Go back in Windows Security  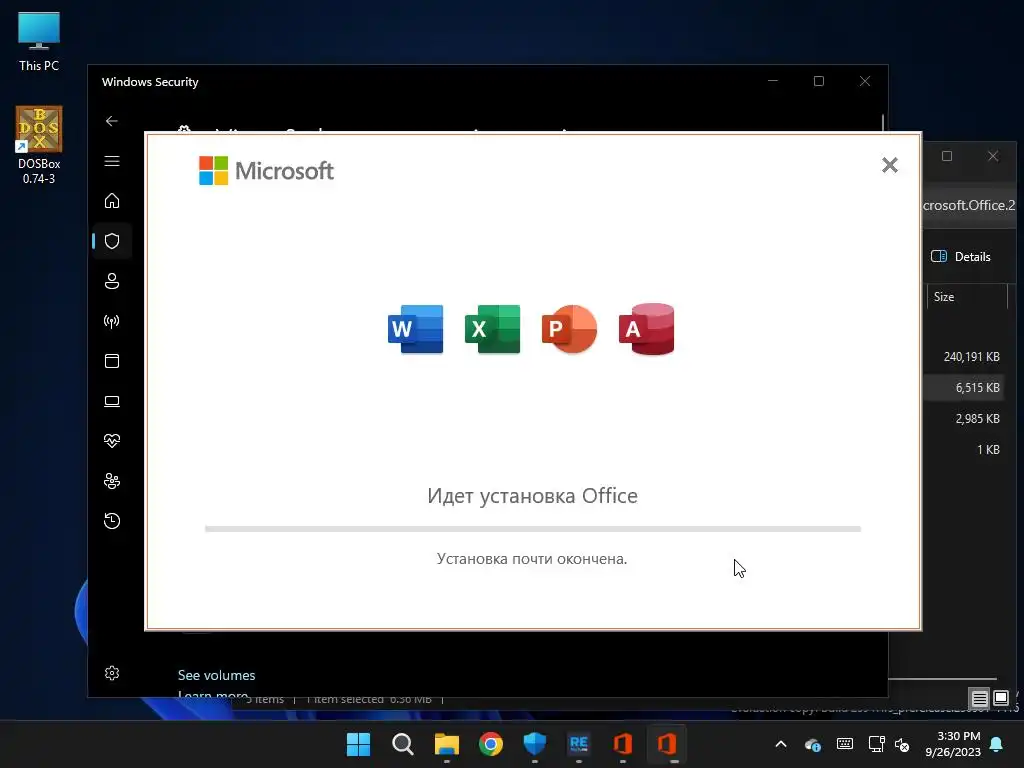112,121
